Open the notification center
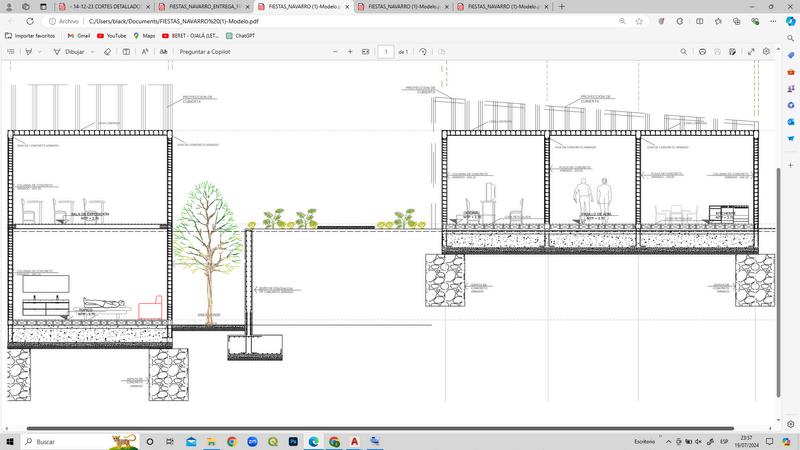The width and height of the screenshot is (800, 450). tap(769, 441)
